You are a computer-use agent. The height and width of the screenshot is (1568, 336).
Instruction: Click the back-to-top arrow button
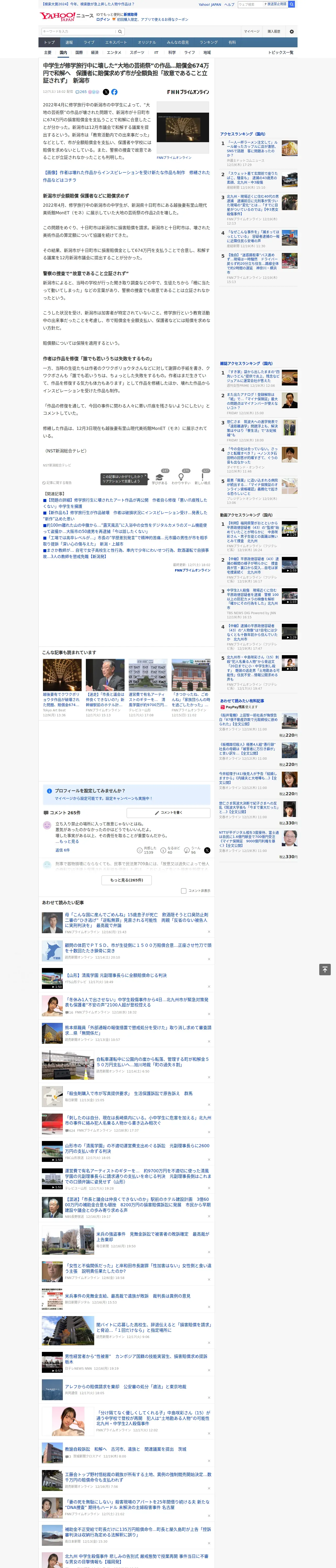click(x=325, y=969)
